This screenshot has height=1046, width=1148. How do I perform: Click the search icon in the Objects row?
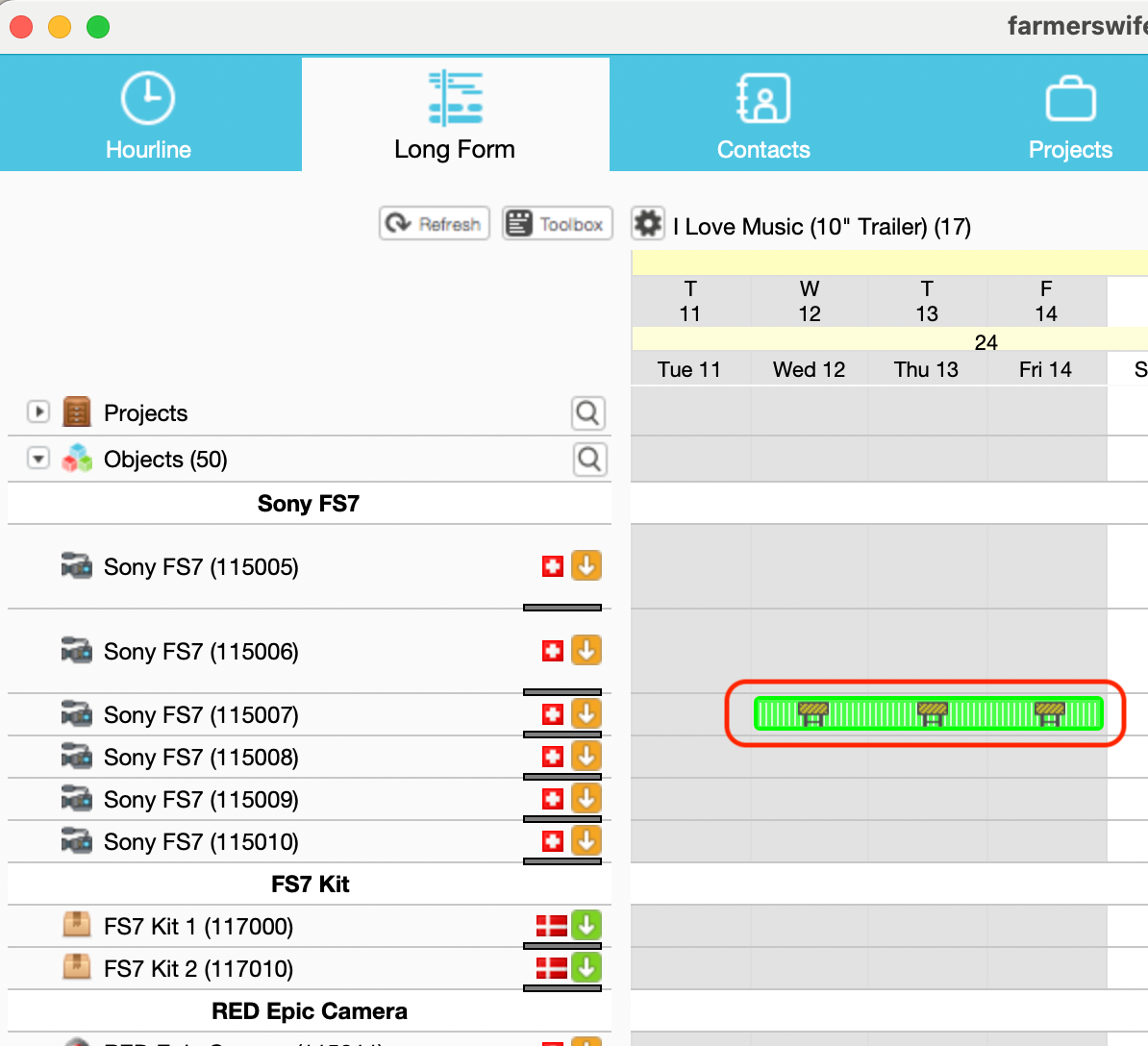pyautogui.click(x=589, y=460)
